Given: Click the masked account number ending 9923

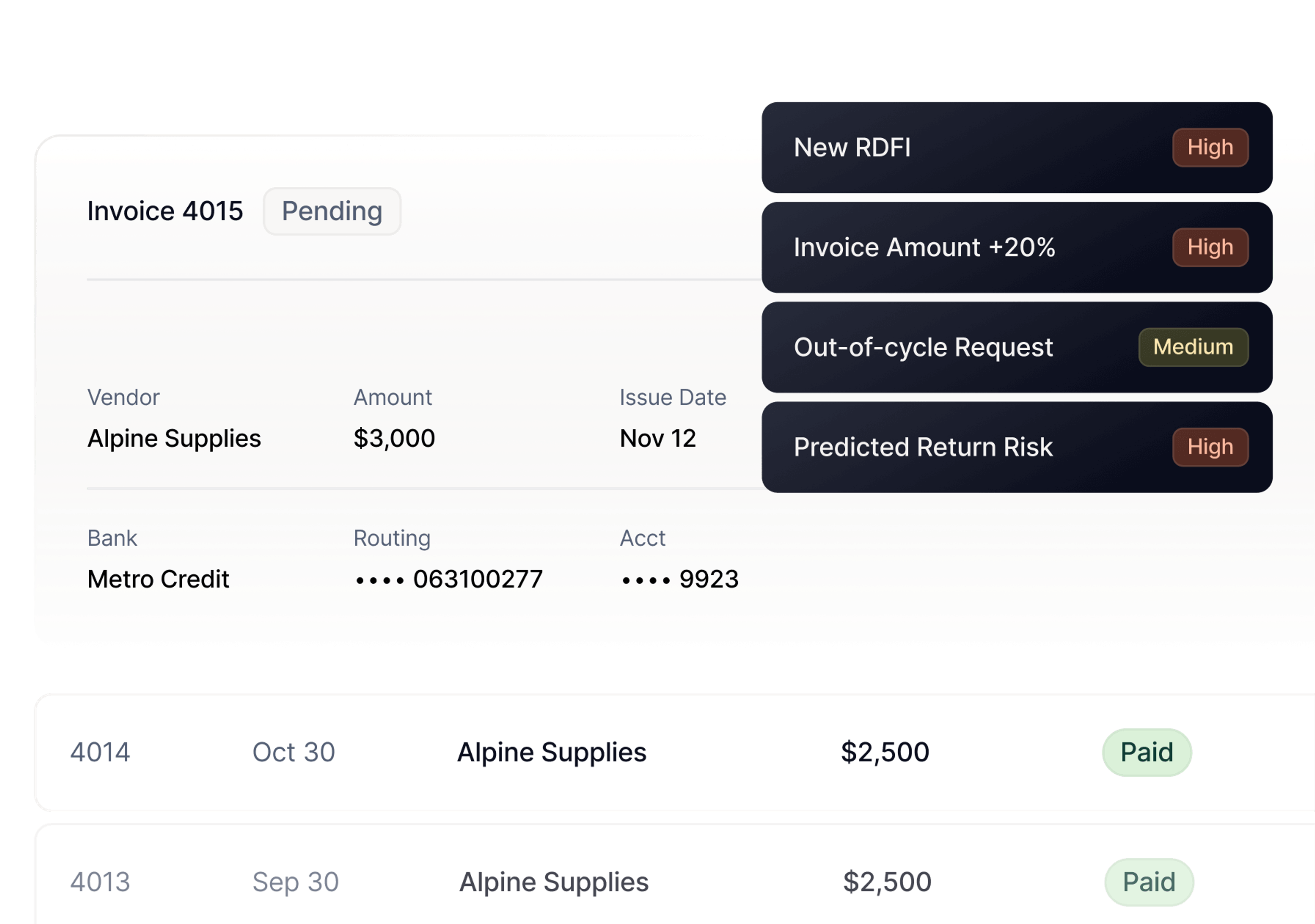Looking at the screenshot, I should pyautogui.click(x=680, y=579).
